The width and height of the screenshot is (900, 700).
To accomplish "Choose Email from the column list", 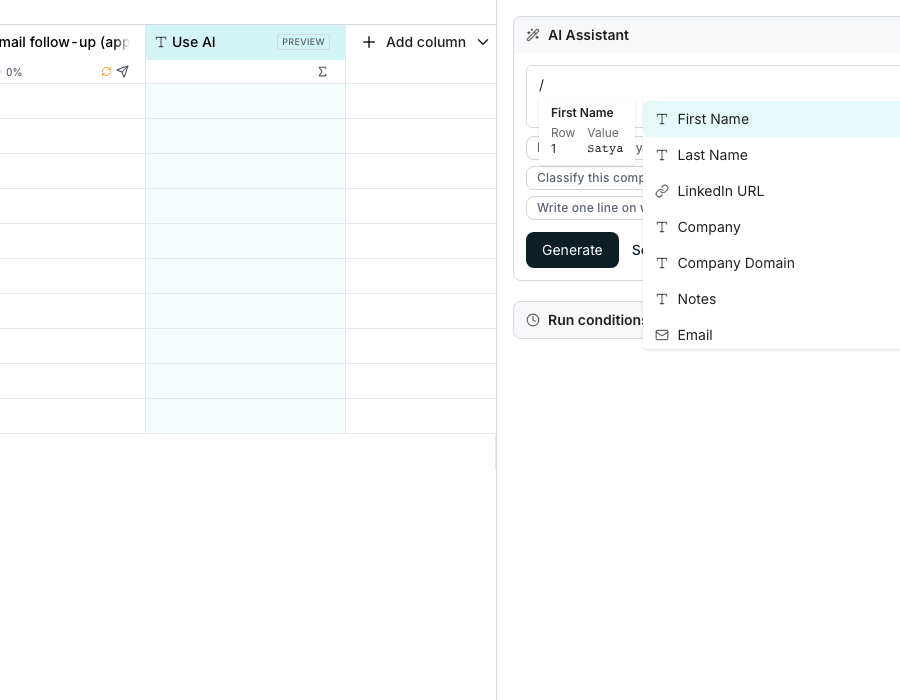I will (771, 335).
